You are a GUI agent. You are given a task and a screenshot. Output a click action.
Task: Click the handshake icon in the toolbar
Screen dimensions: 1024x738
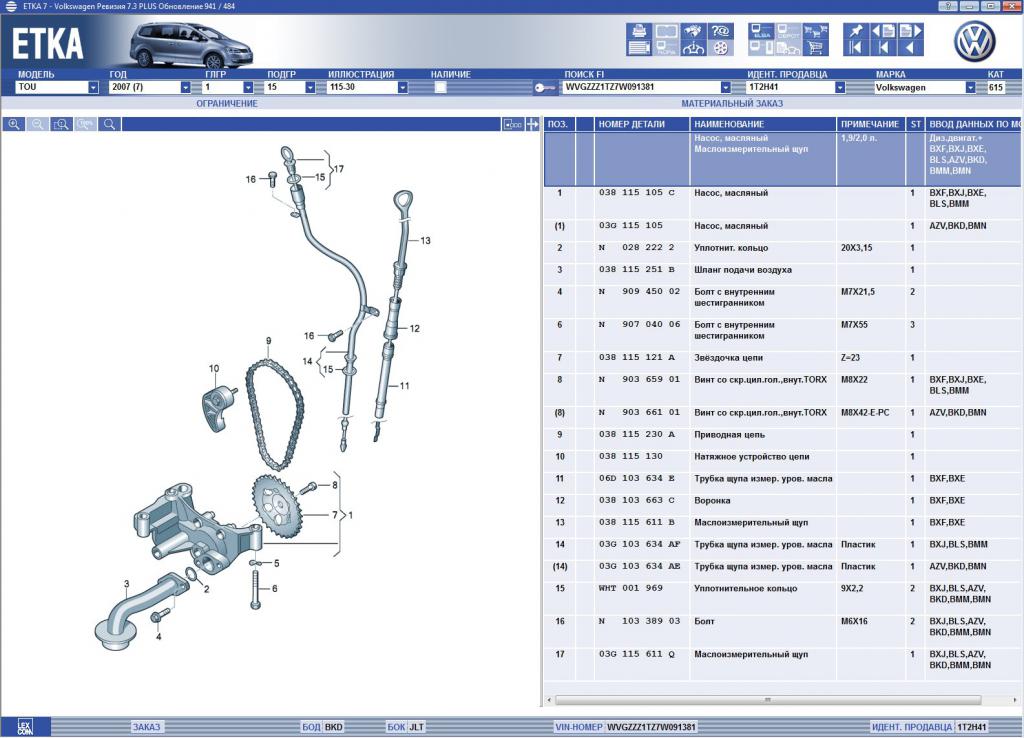(x=693, y=31)
